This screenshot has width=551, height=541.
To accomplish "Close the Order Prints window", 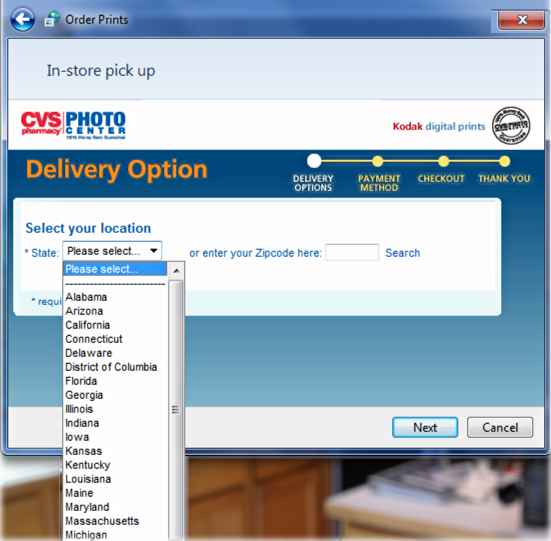I will [521, 20].
